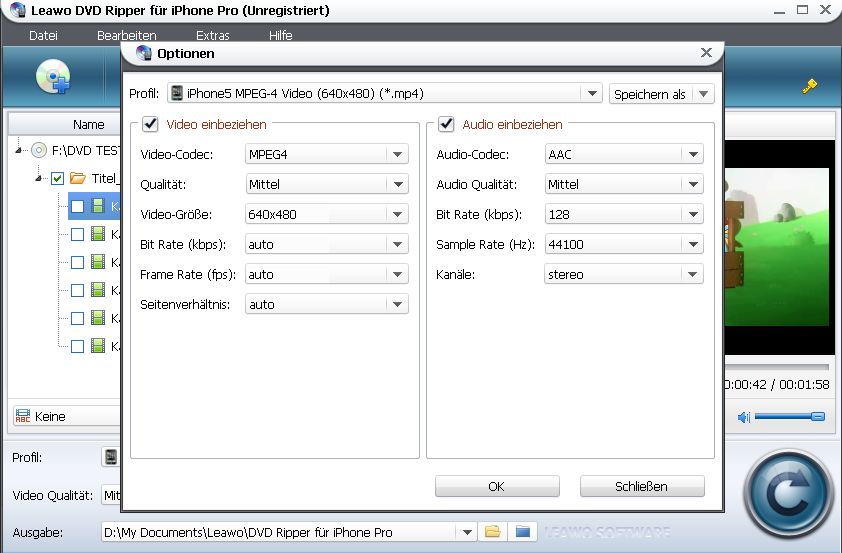Click the Keine subtitle selector
The height and width of the screenshot is (553, 842).
[67, 417]
